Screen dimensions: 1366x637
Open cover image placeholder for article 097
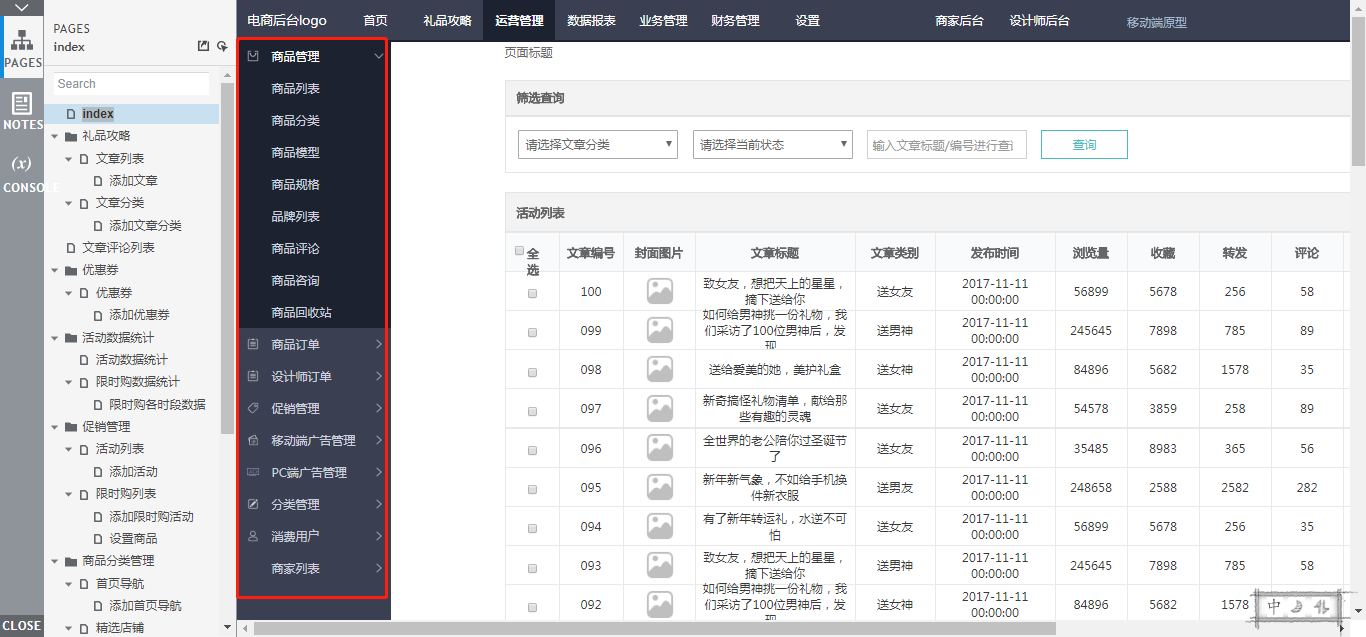point(660,408)
